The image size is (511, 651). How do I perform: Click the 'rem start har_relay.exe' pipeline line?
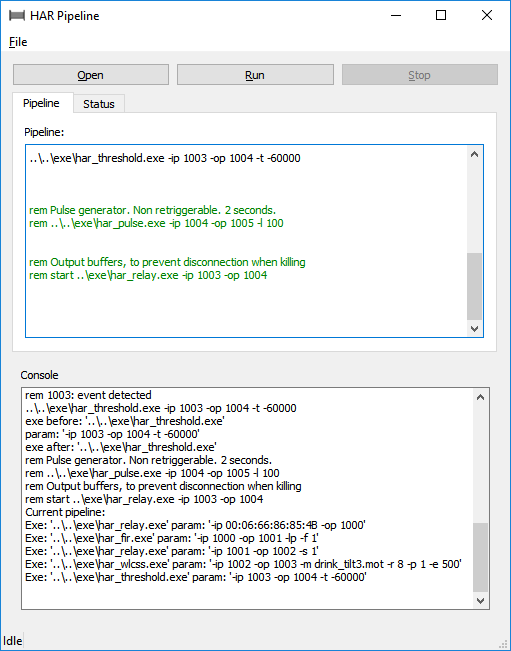point(148,275)
